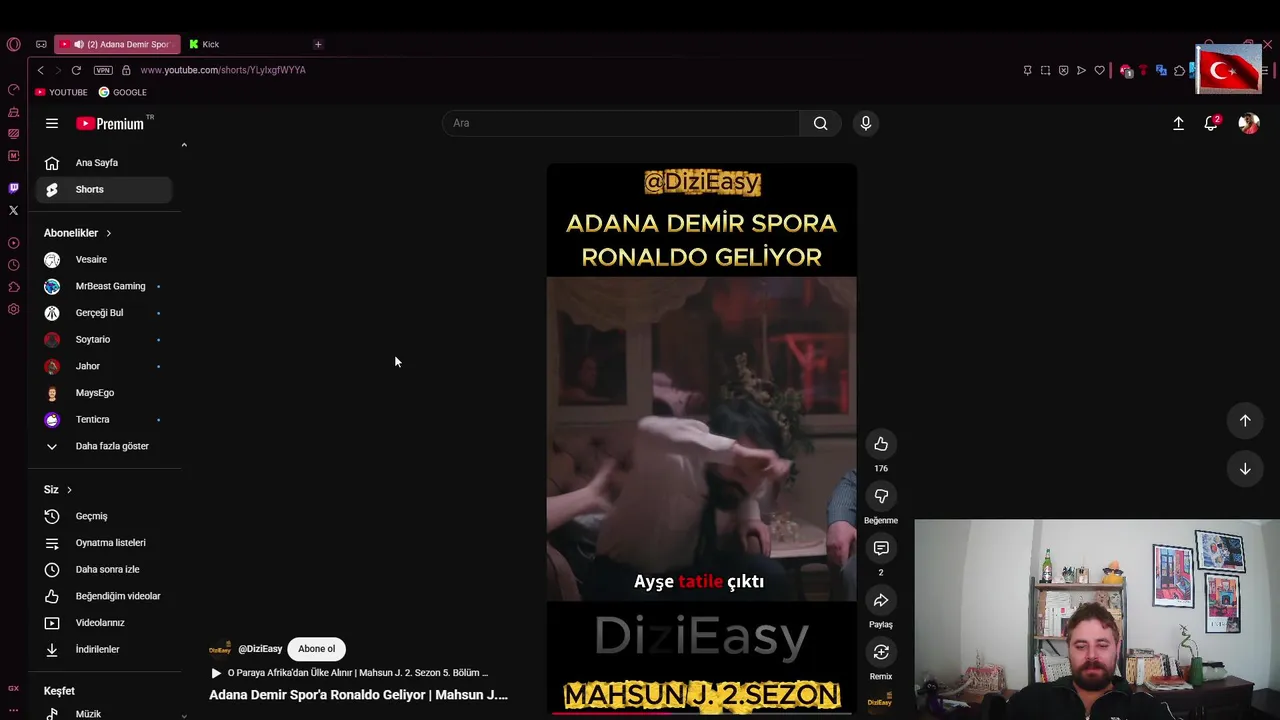Open the Tenticra subscription
Viewport: 1280px width, 720px height.
click(x=103, y=419)
